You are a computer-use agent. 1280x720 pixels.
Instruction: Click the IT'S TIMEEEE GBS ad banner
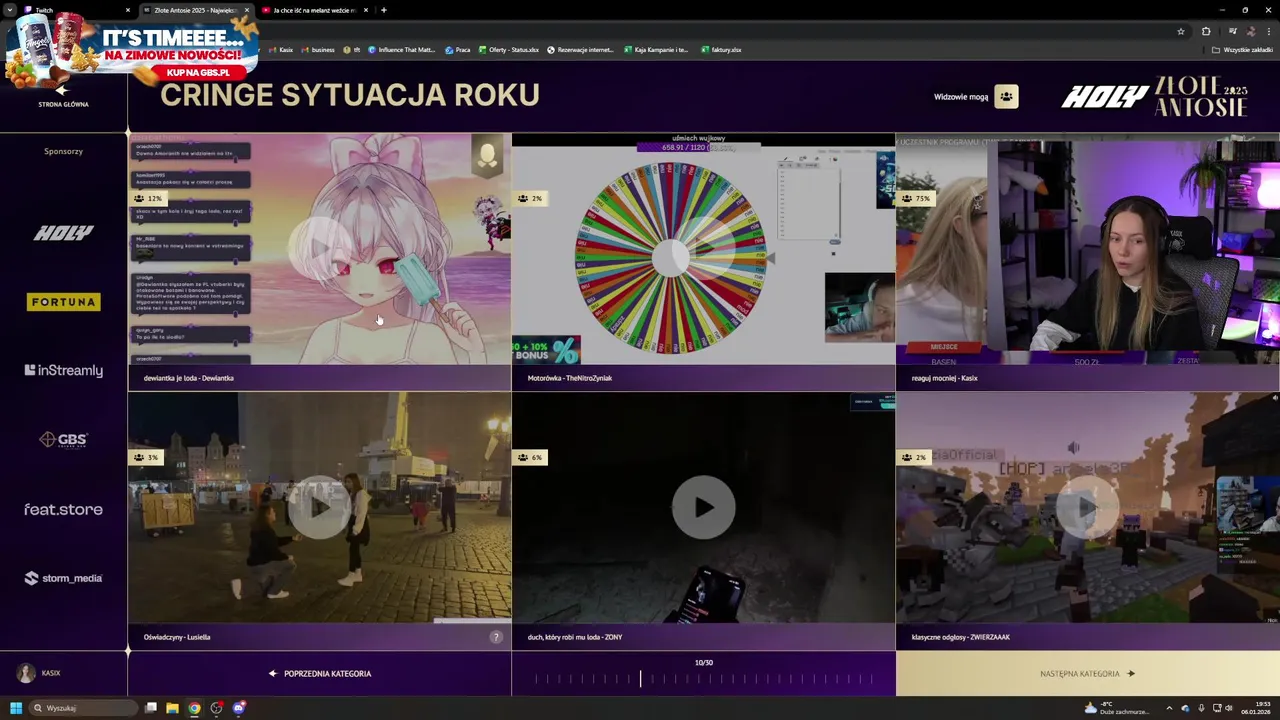tap(130, 49)
